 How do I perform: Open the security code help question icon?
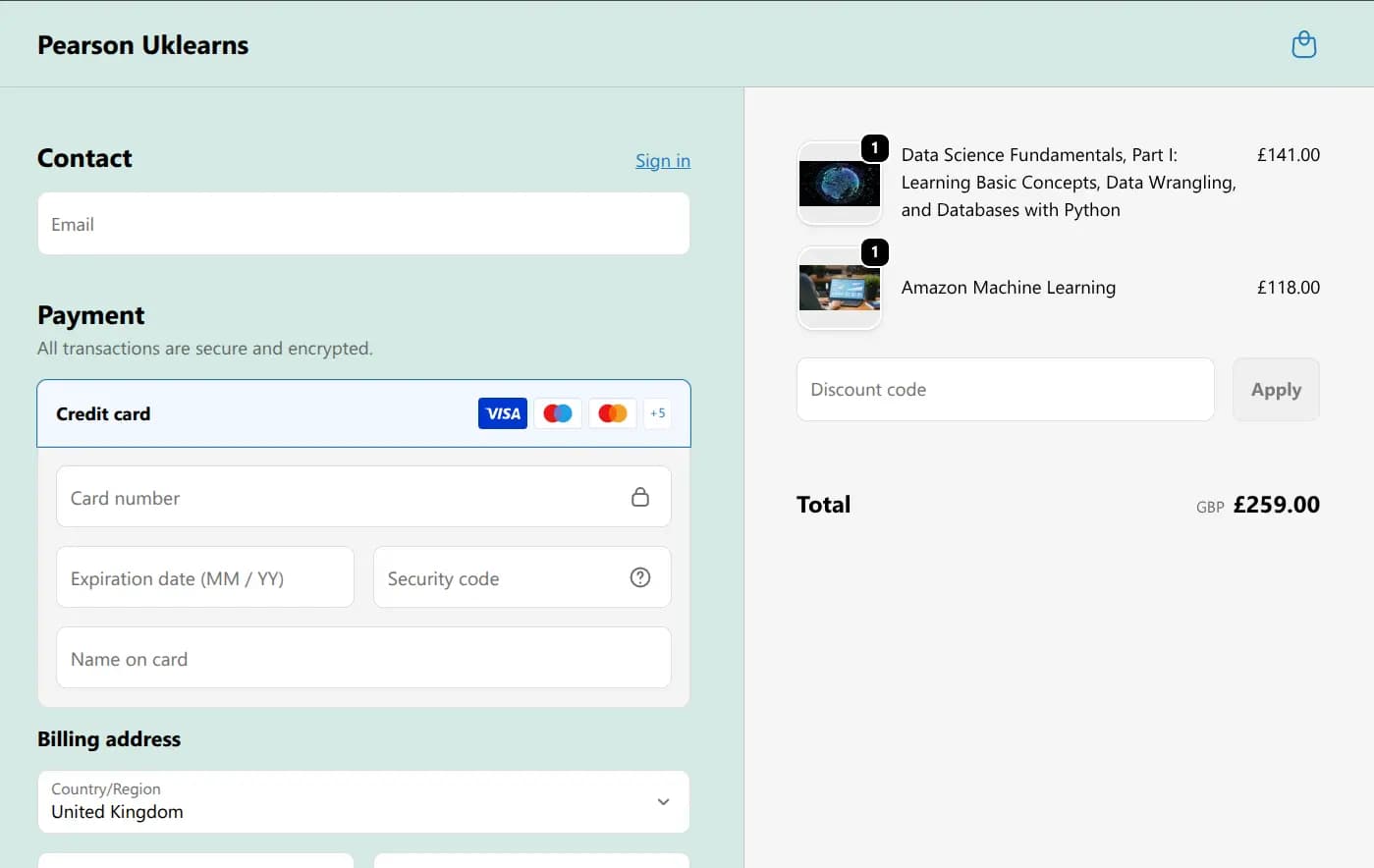pos(640,577)
